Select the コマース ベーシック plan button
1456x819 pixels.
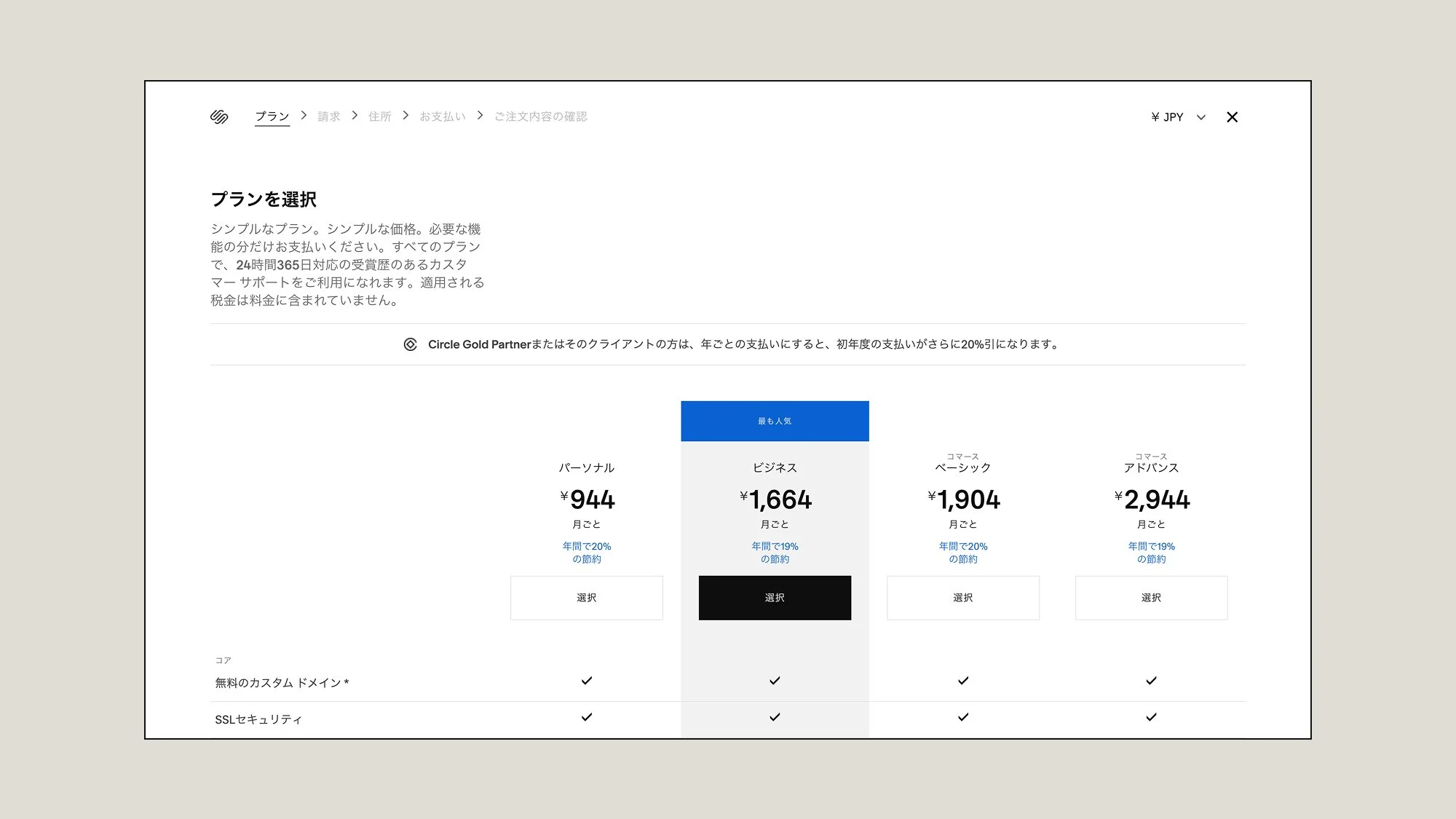click(x=963, y=598)
